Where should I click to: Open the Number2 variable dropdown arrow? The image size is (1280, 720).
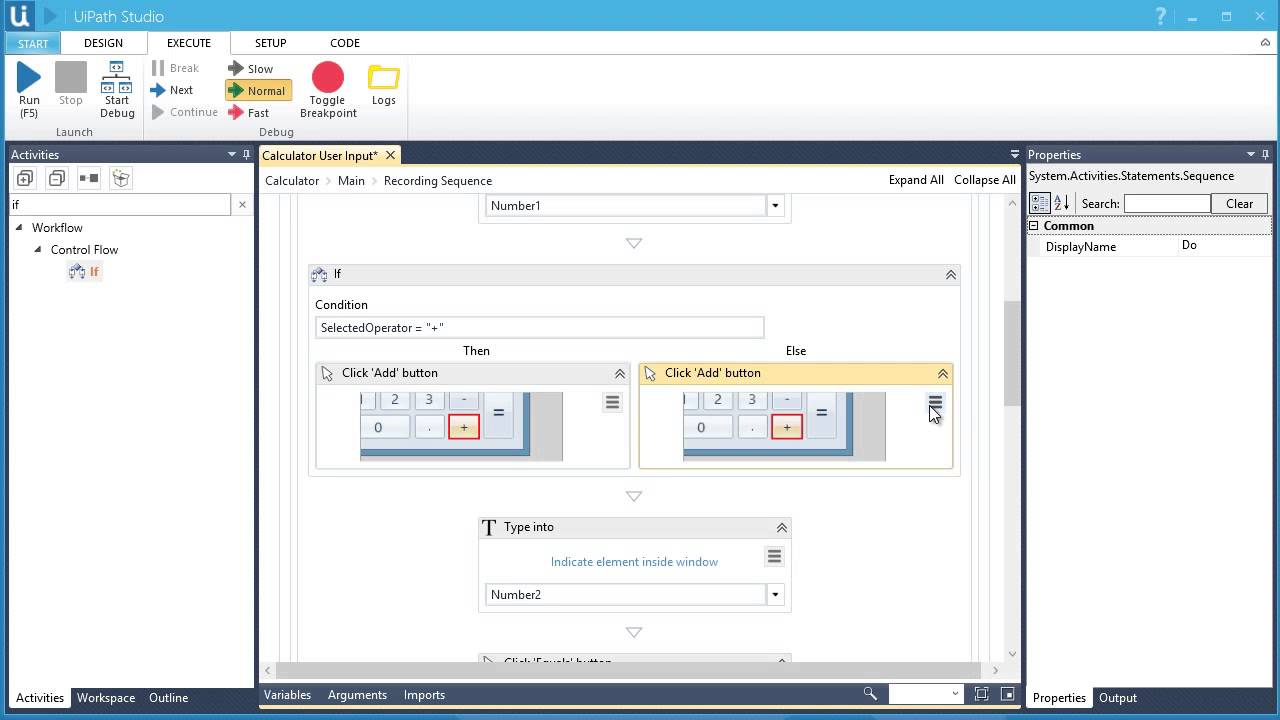point(775,595)
